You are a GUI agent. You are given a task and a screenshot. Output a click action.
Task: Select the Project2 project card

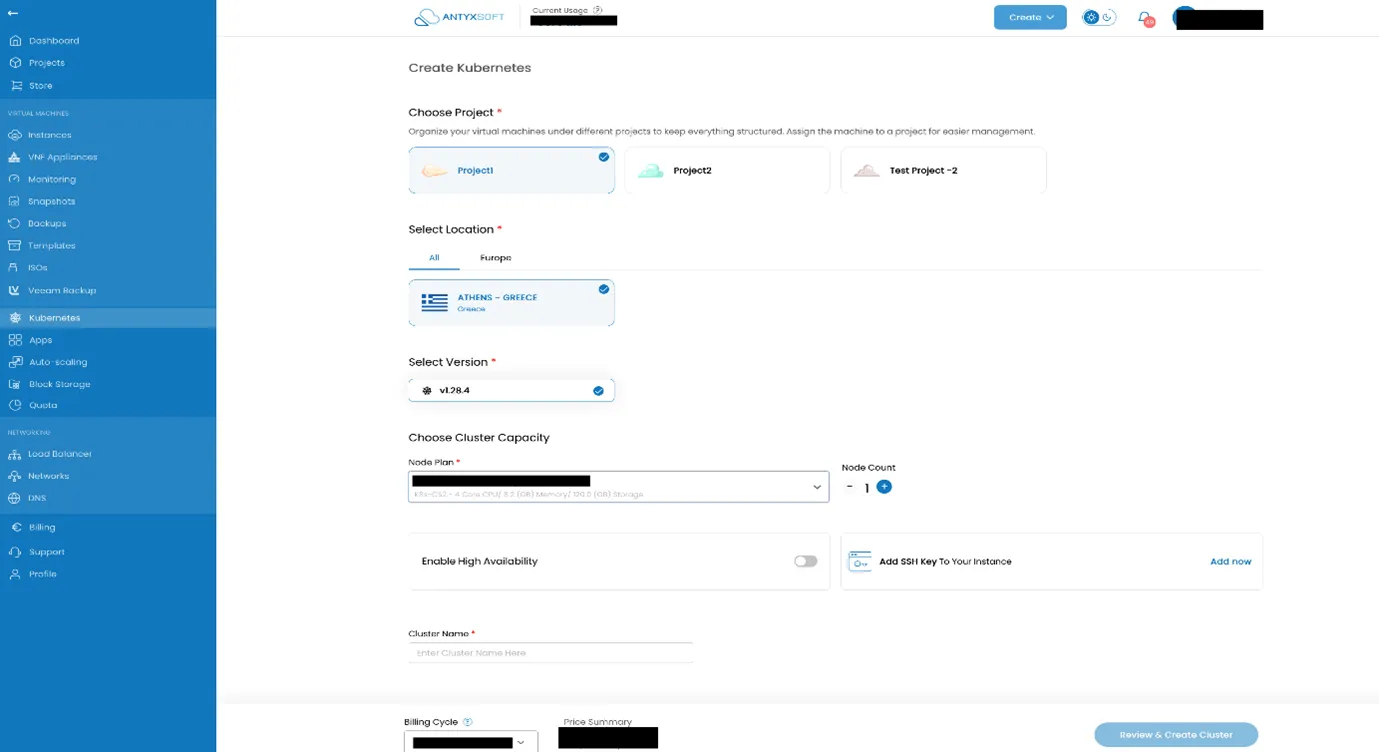pyautogui.click(x=727, y=171)
